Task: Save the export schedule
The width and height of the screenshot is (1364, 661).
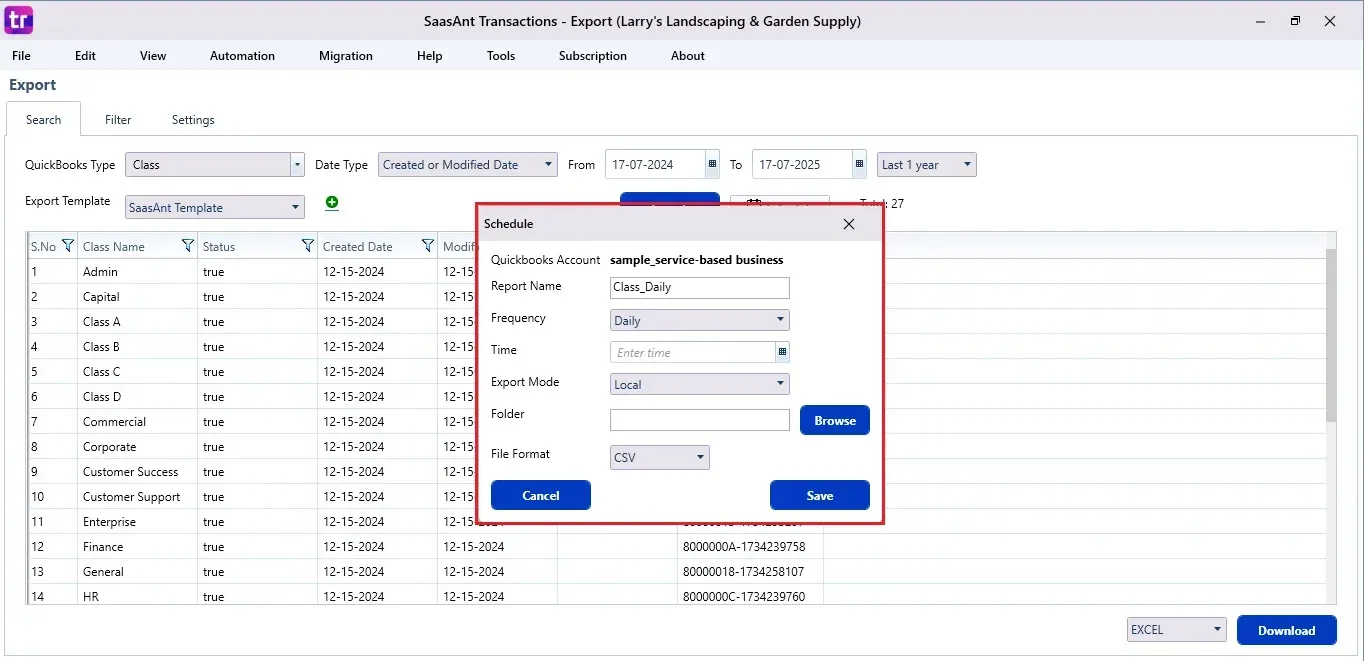Action: (820, 495)
